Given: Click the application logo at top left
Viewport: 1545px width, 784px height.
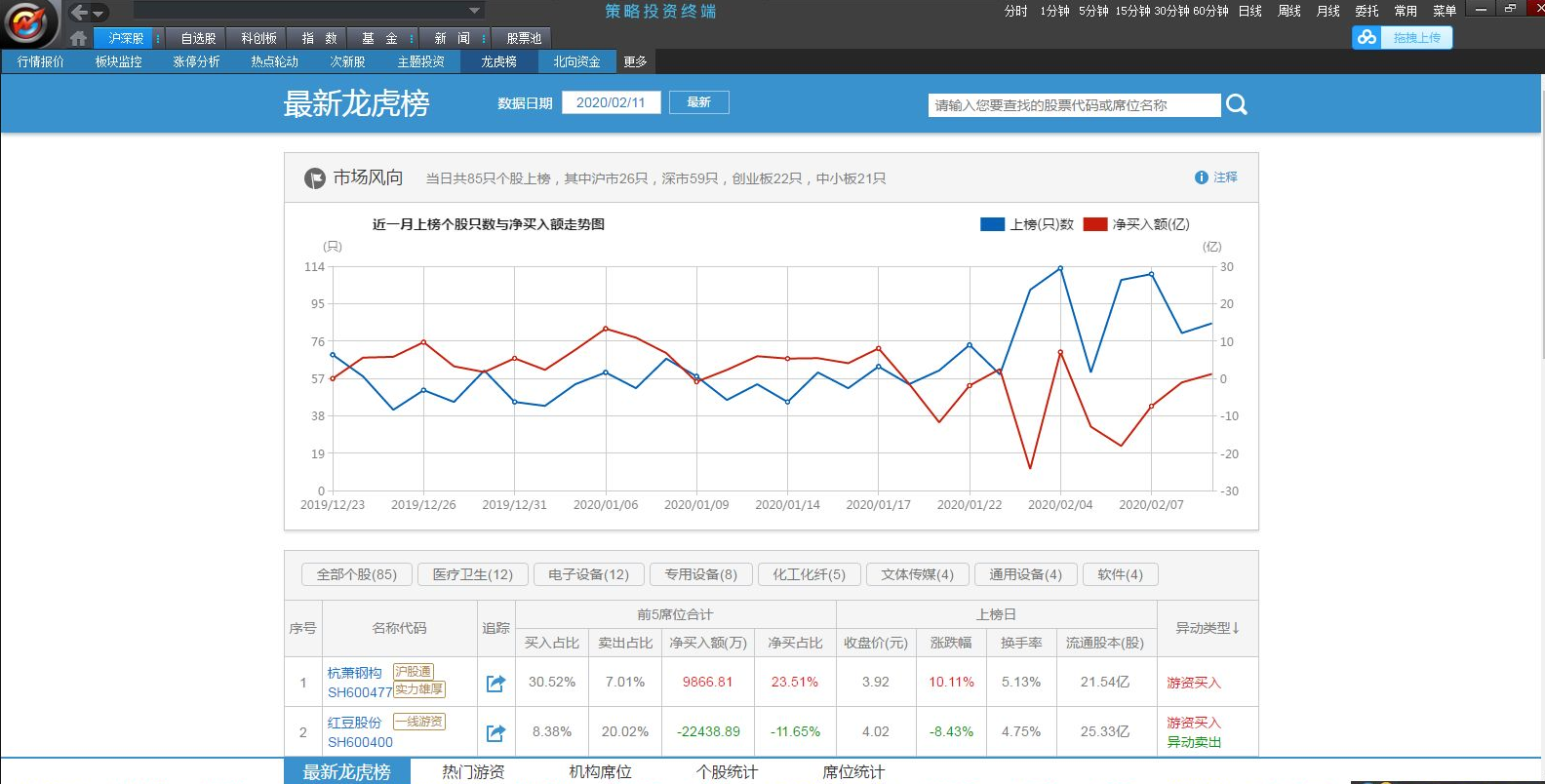Looking at the screenshot, I should point(27,23).
